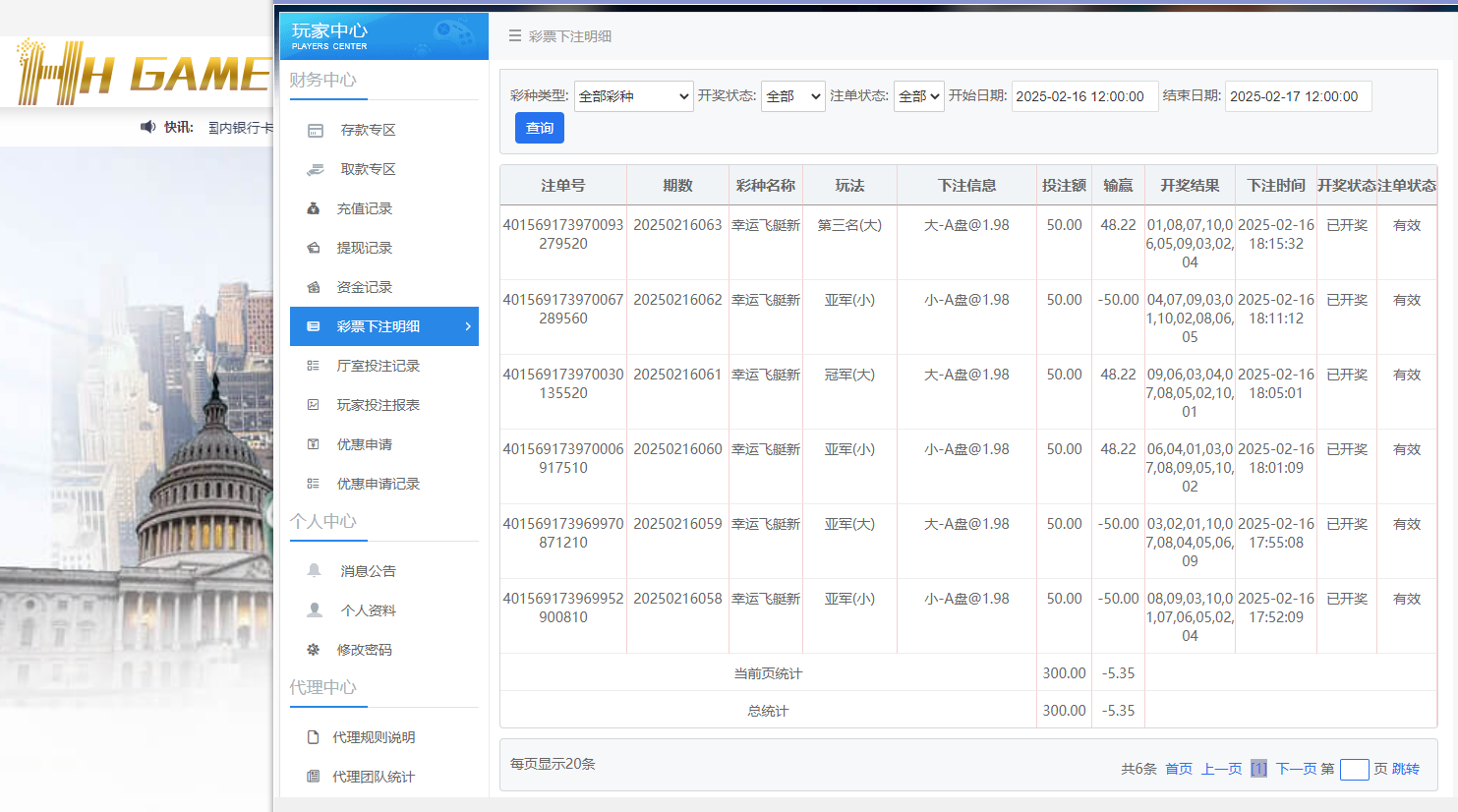Click the blue 查询 search button

[539, 127]
